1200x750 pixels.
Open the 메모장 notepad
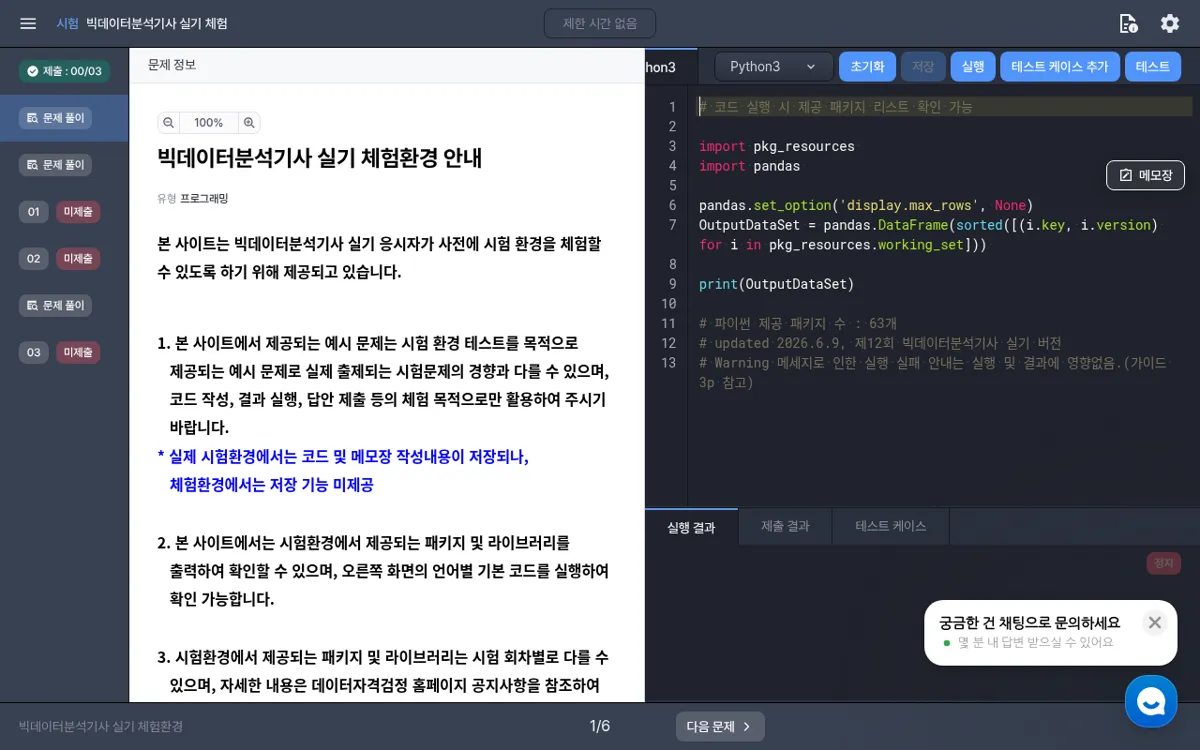(1145, 175)
